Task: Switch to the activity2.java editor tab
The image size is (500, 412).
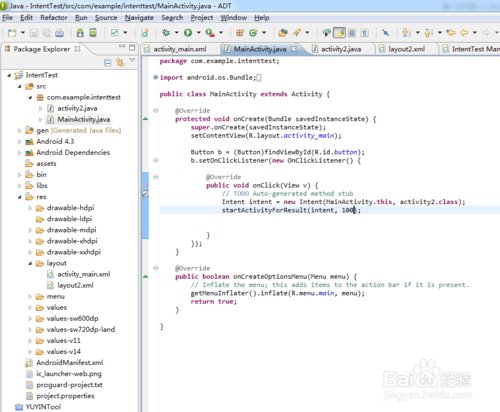Action: (x=337, y=49)
